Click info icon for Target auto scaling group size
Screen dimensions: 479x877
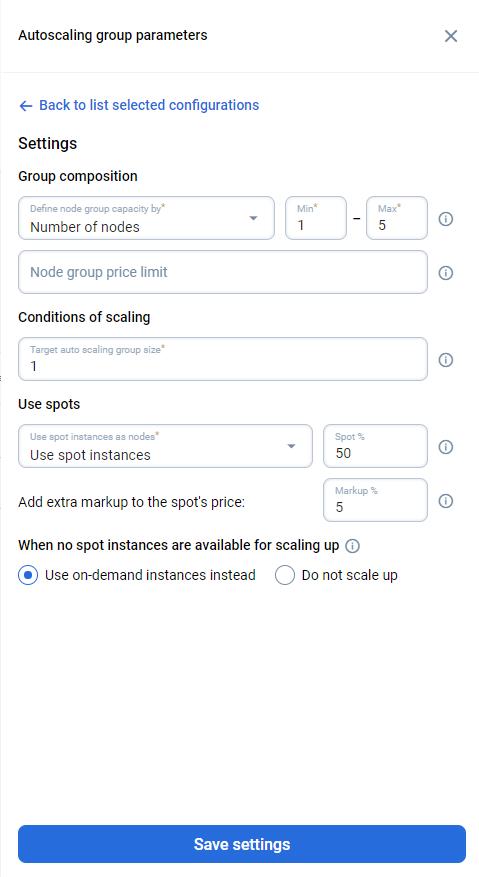click(x=445, y=360)
